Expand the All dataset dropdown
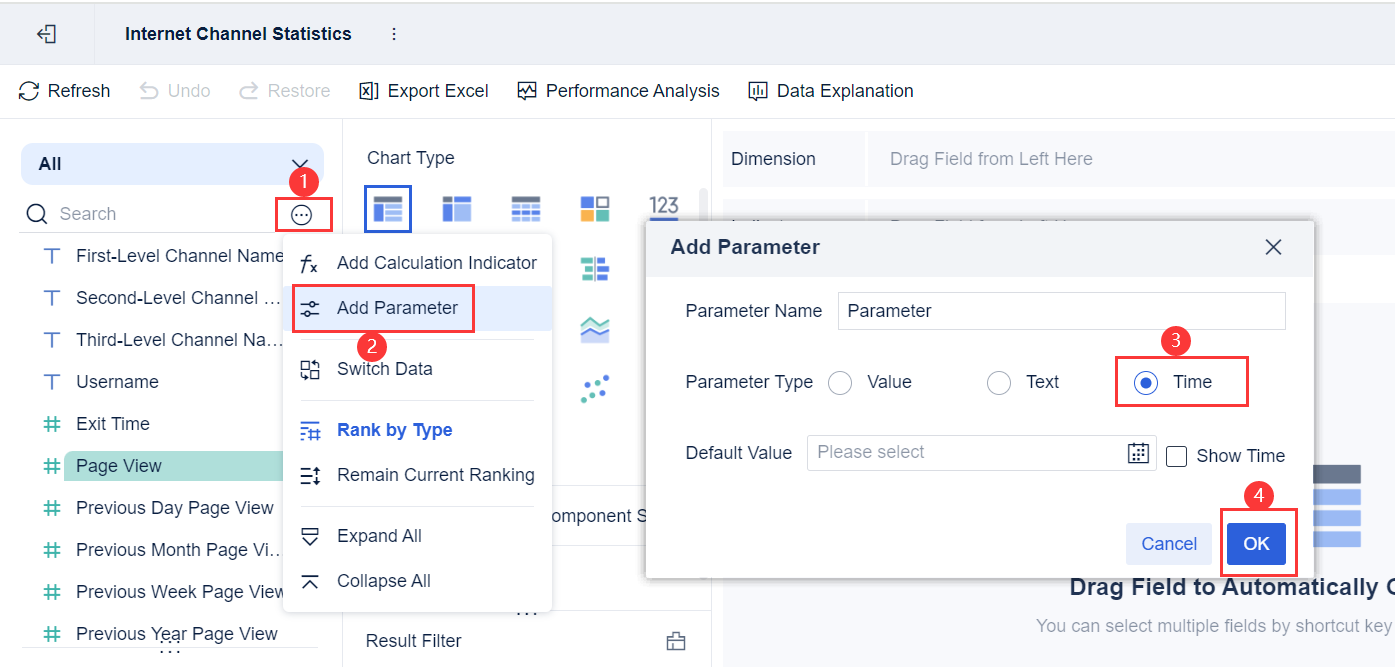 pyautogui.click(x=172, y=164)
